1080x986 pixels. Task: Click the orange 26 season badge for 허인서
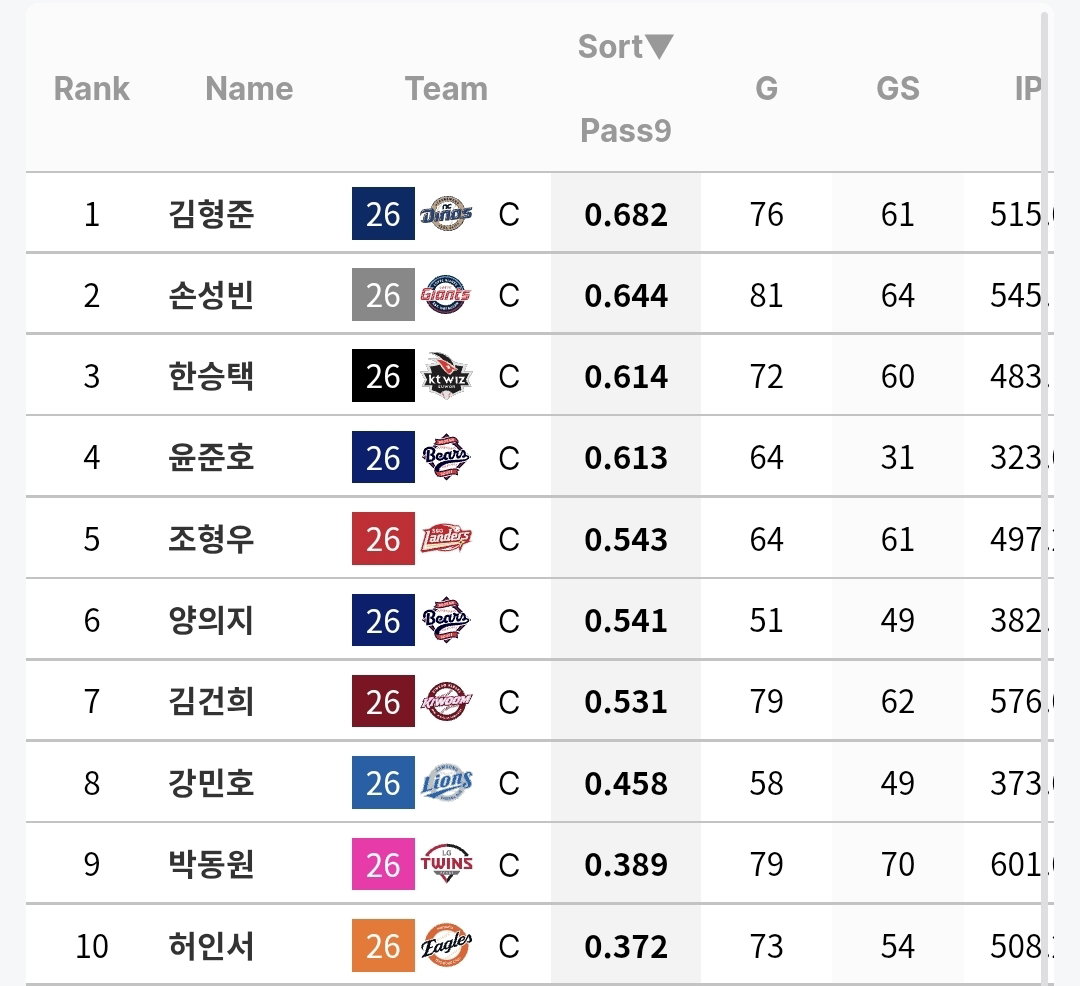383,945
